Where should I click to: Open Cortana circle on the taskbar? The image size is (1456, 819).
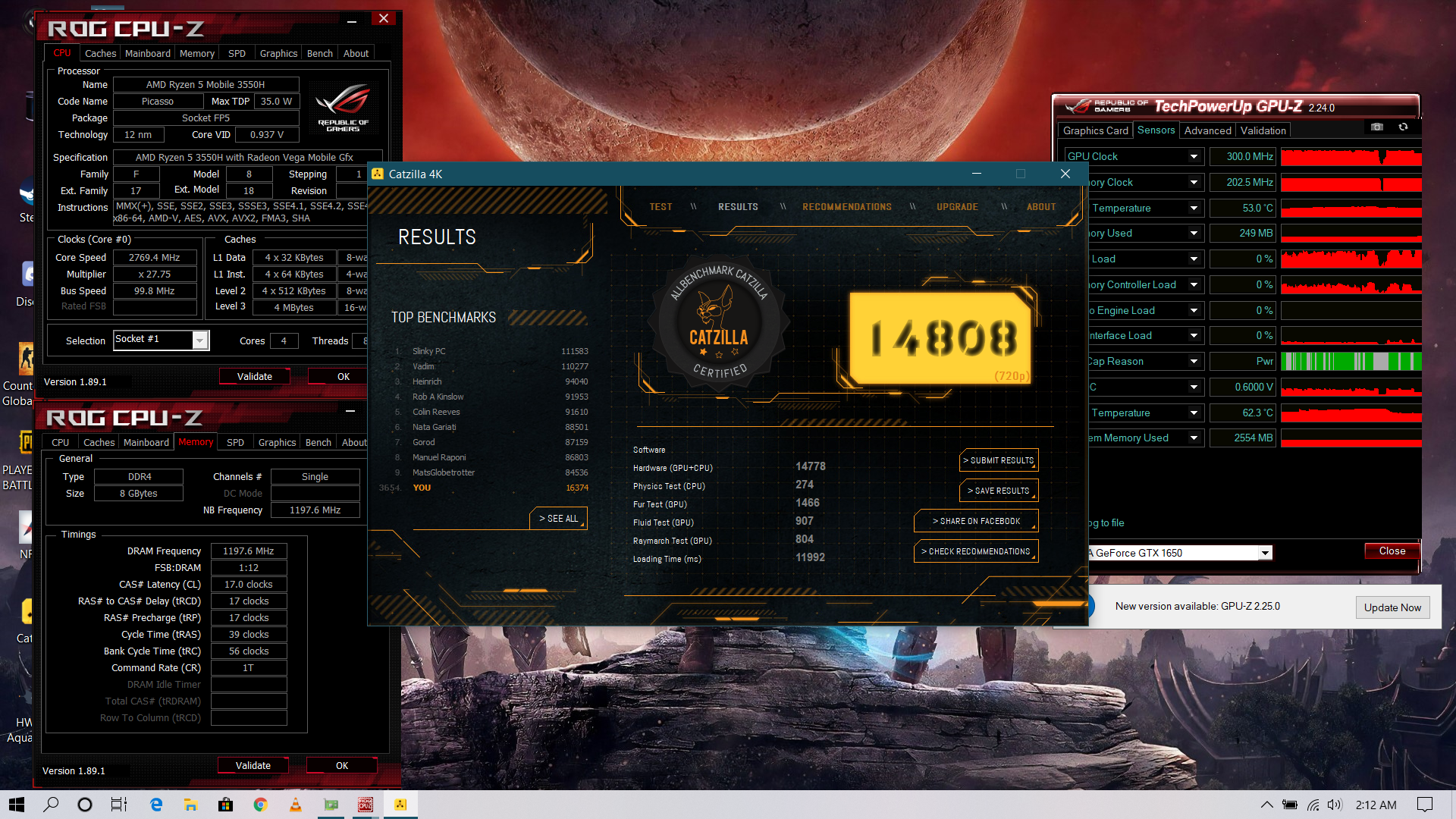tap(85, 805)
